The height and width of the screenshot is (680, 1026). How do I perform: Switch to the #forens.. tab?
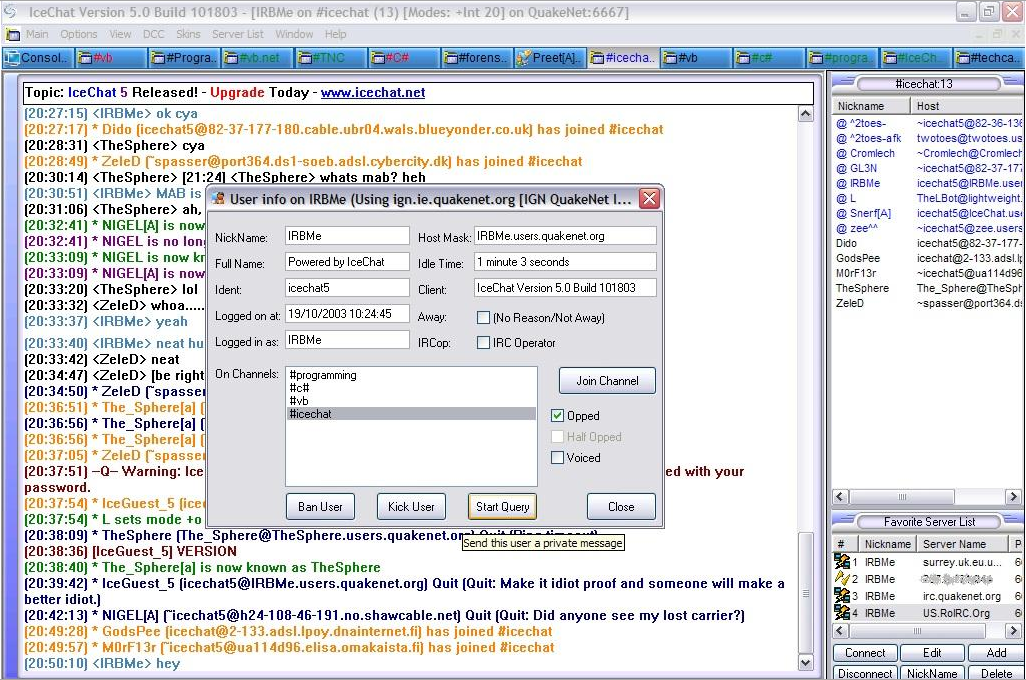477,58
